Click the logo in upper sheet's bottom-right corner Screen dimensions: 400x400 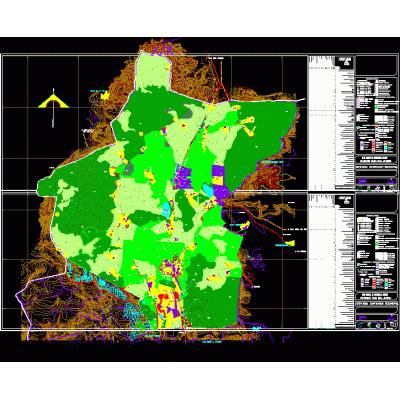[x=393, y=187]
